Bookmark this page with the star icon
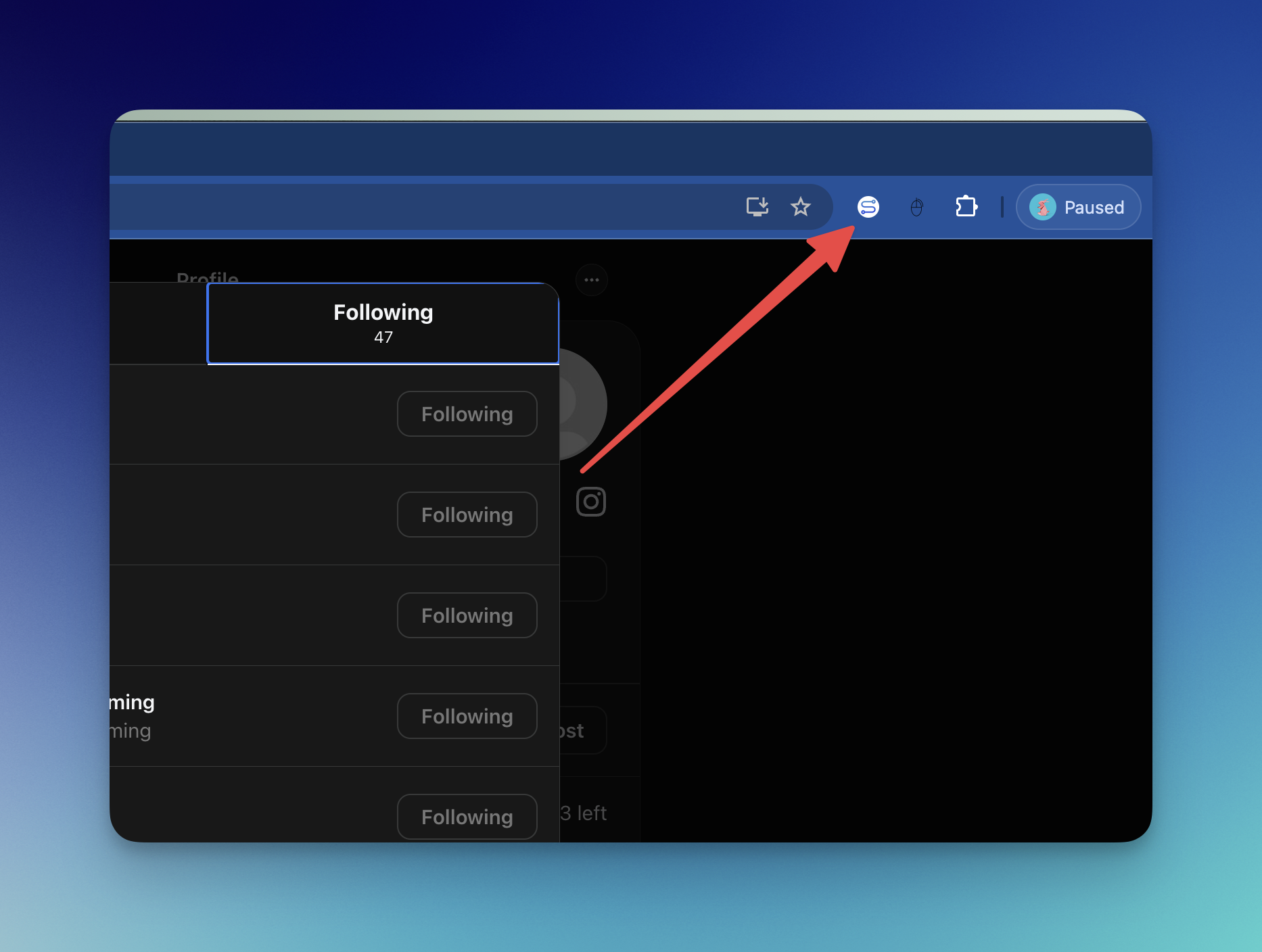 coord(801,207)
